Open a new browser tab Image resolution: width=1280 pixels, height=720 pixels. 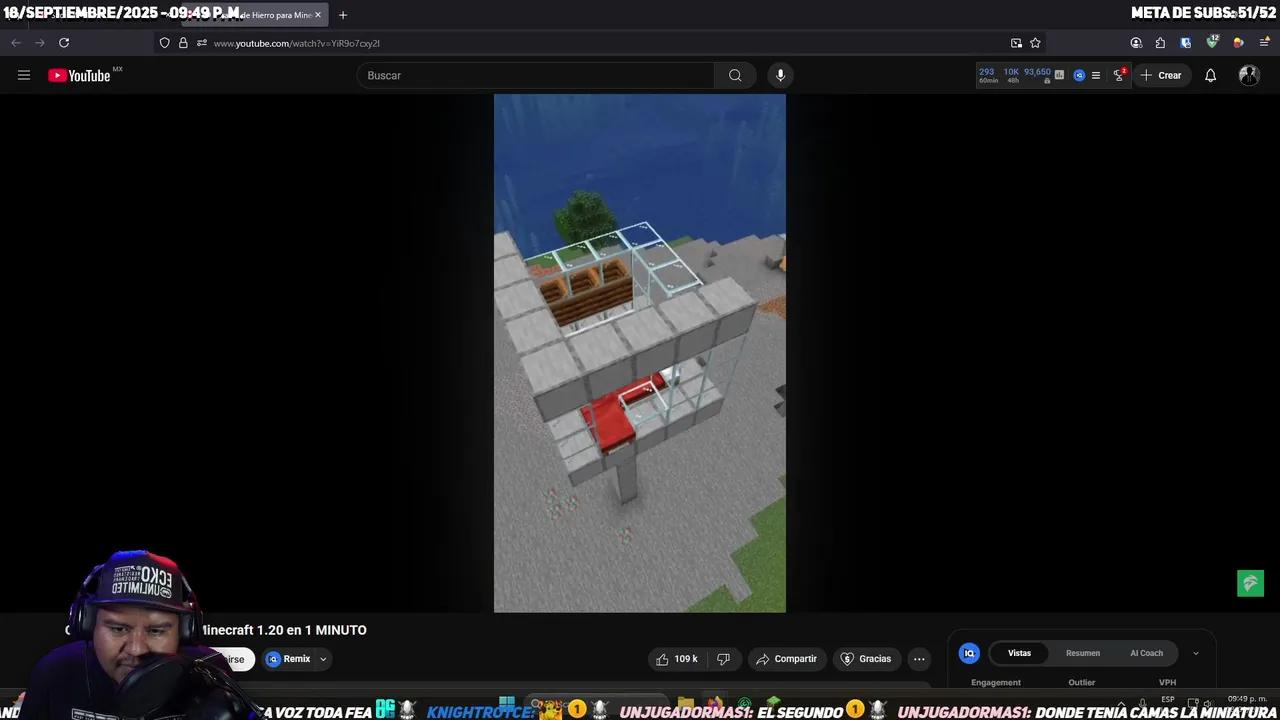click(x=343, y=15)
